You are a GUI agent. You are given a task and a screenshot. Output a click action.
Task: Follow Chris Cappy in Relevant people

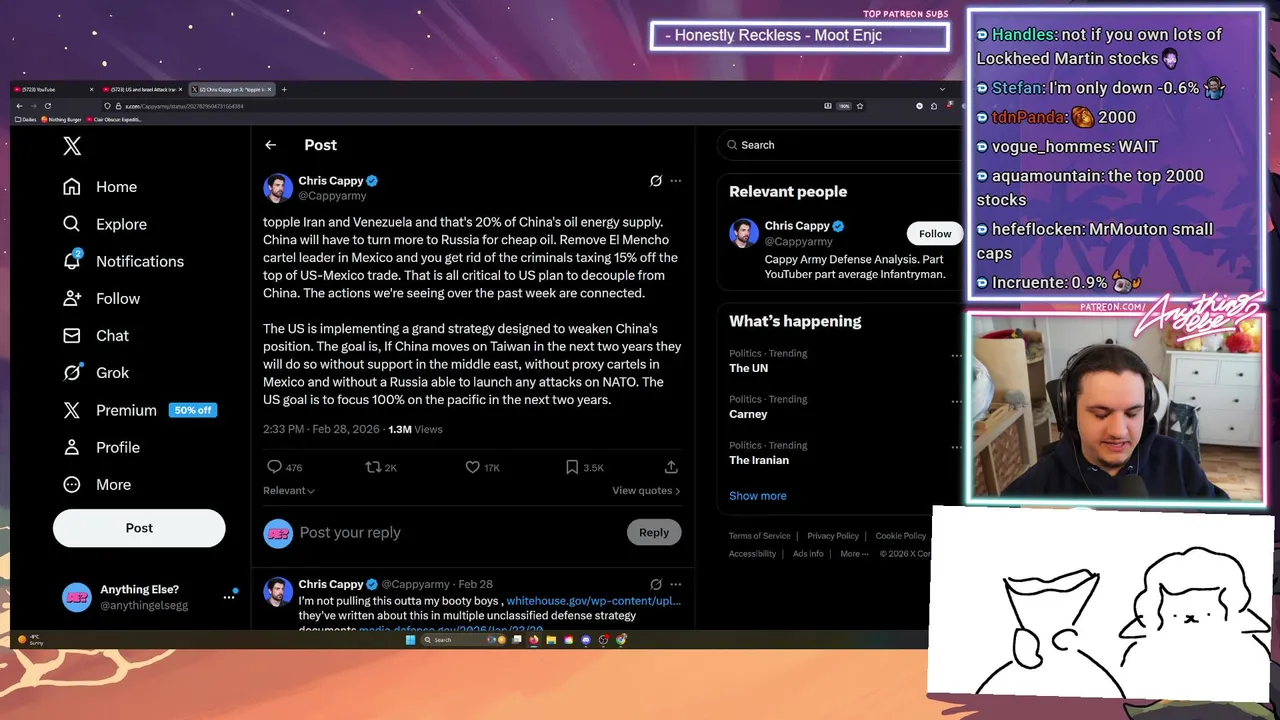pyautogui.click(x=935, y=234)
